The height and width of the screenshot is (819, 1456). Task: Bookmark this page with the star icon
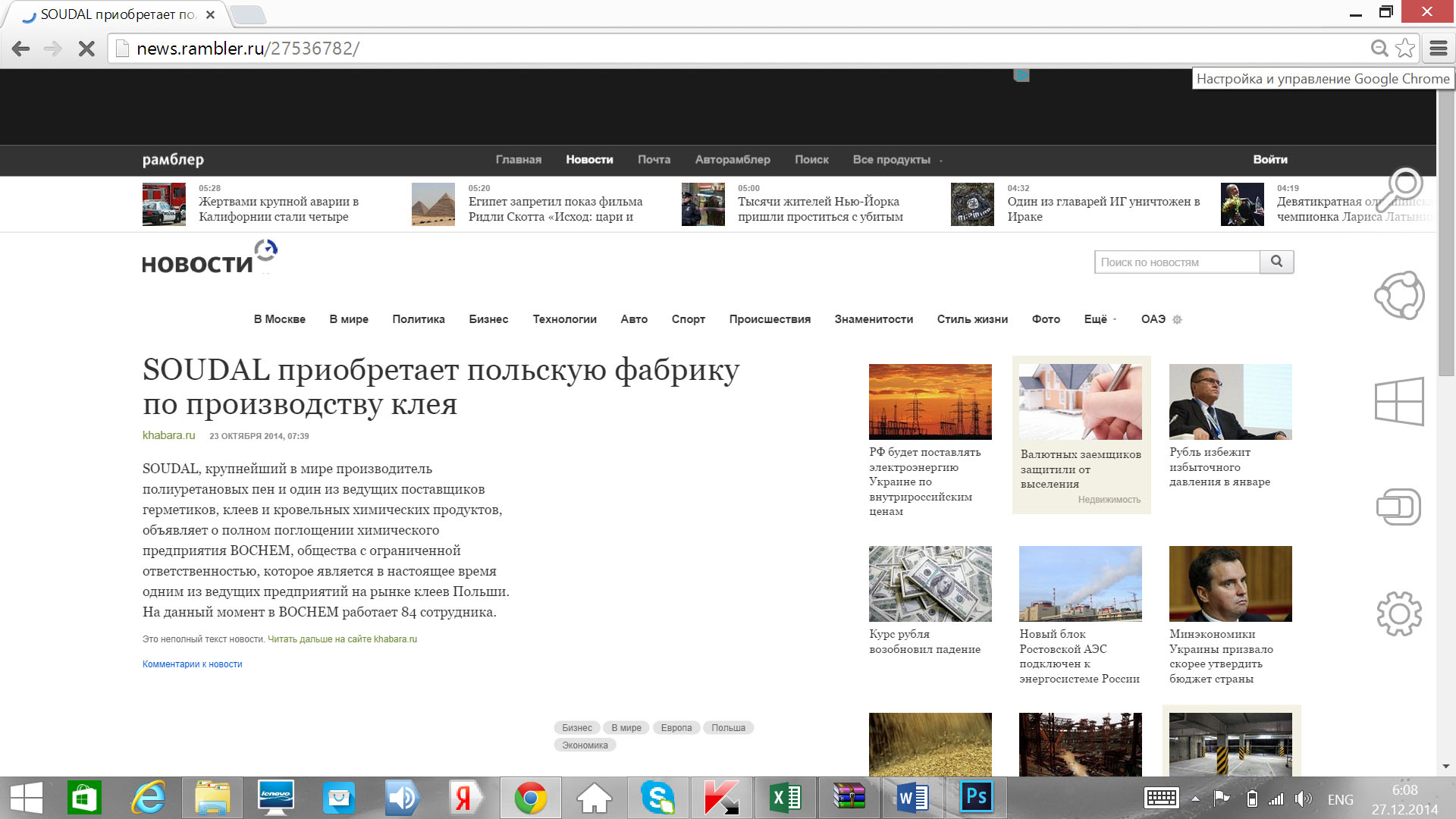[1405, 48]
